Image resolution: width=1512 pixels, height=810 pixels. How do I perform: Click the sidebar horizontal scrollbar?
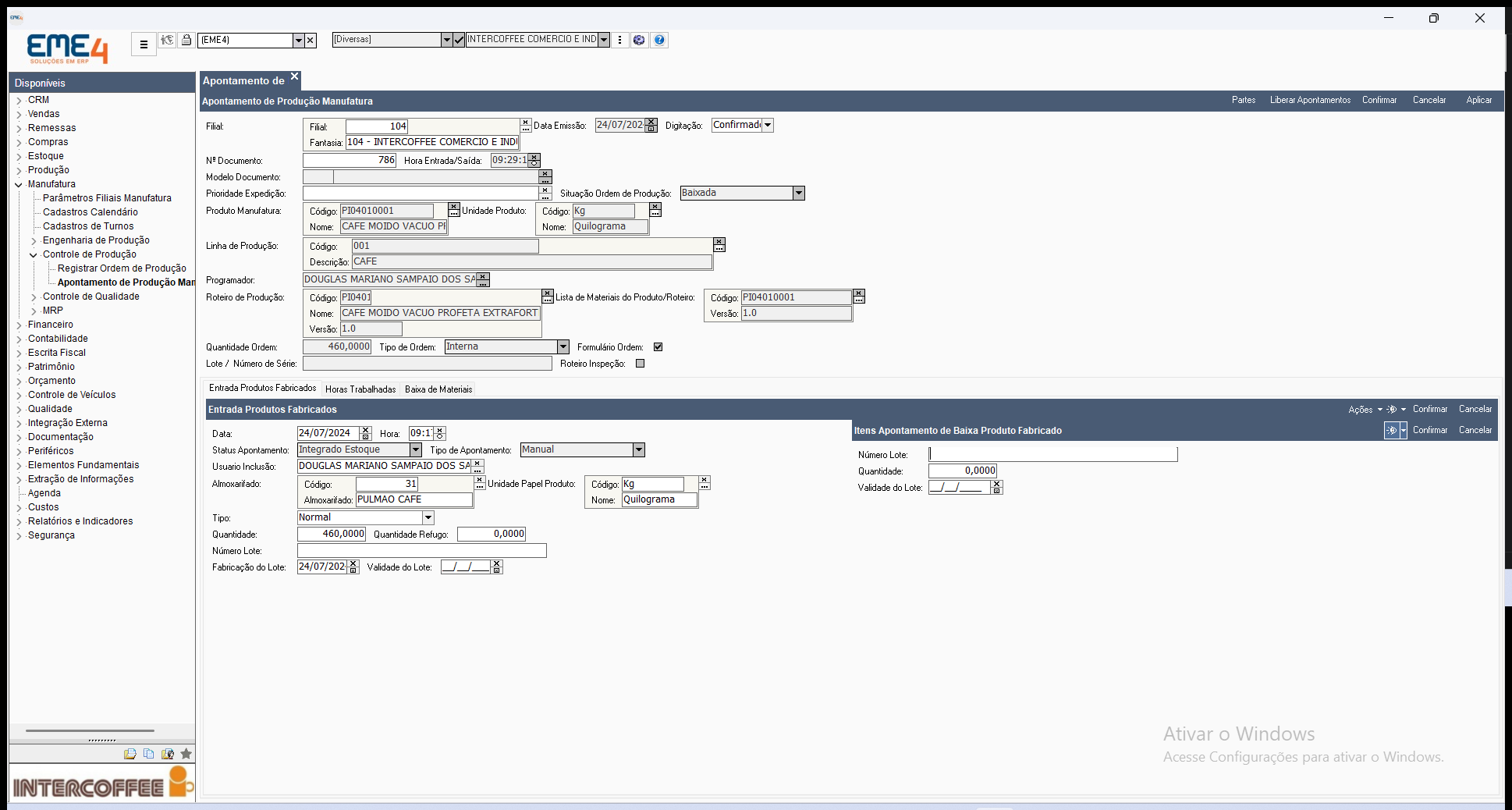[90, 731]
